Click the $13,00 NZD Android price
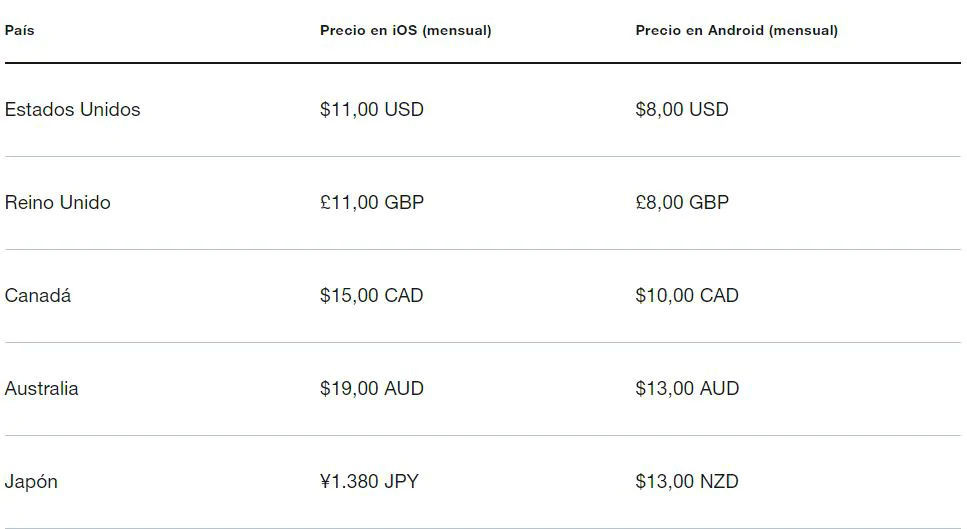 coord(686,481)
